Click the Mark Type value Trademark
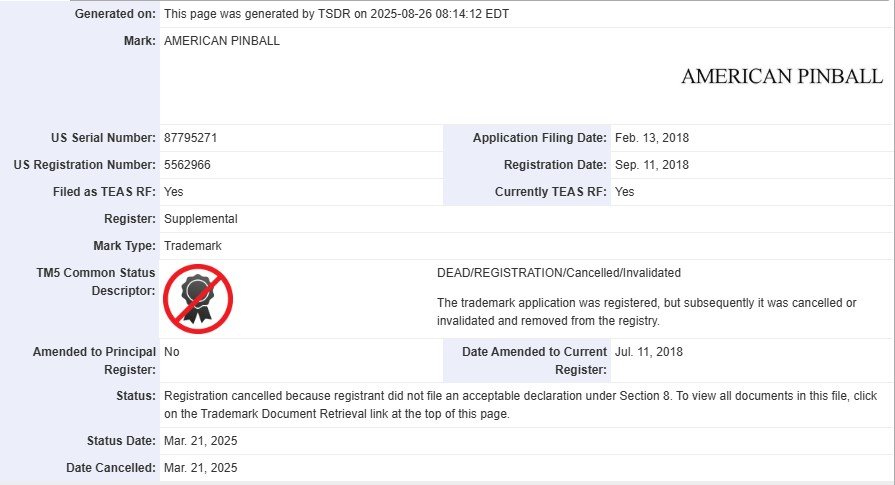Screen dimensions: 895x485 point(193,246)
